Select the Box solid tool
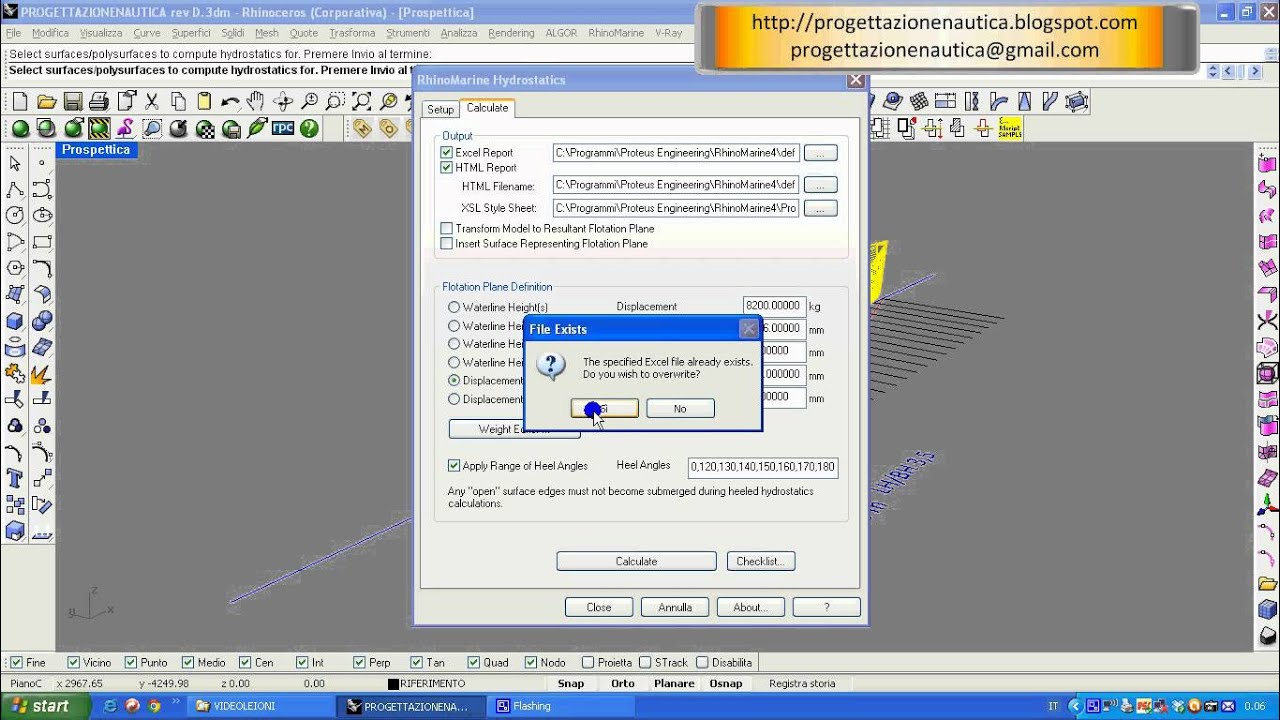The height and width of the screenshot is (720, 1280). pos(15,321)
